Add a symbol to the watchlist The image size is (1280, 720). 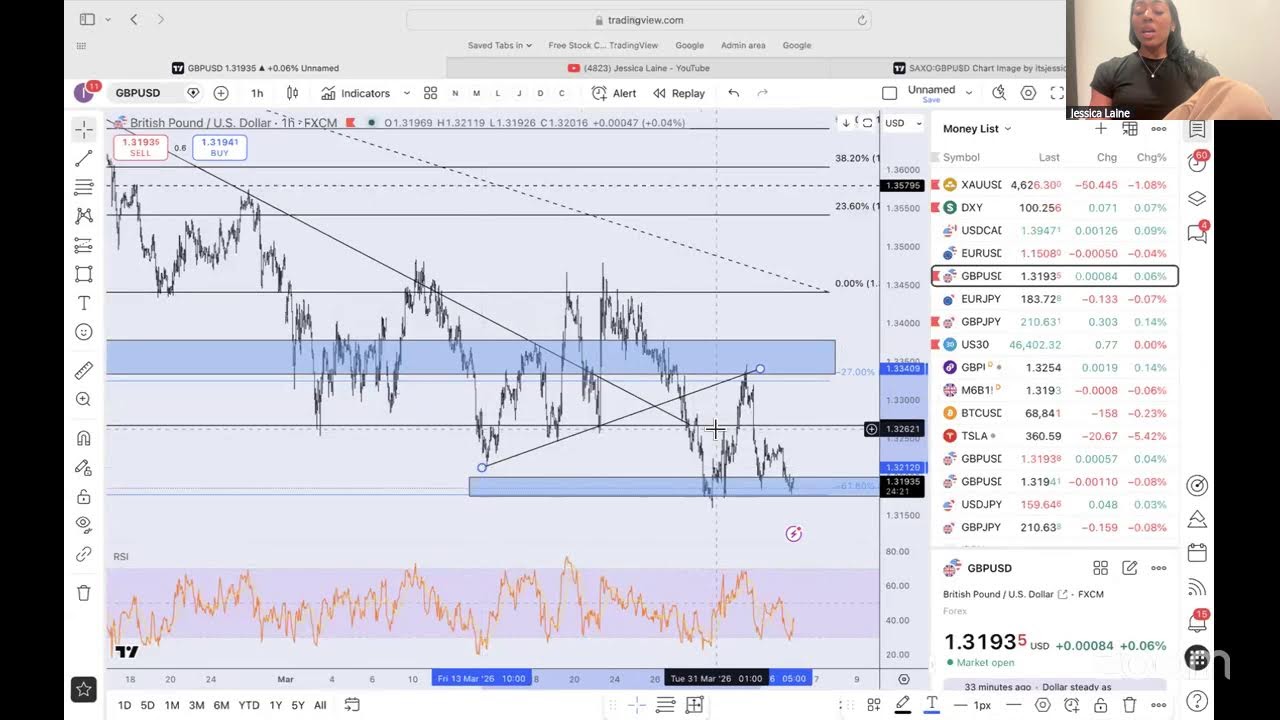coord(1100,129)
